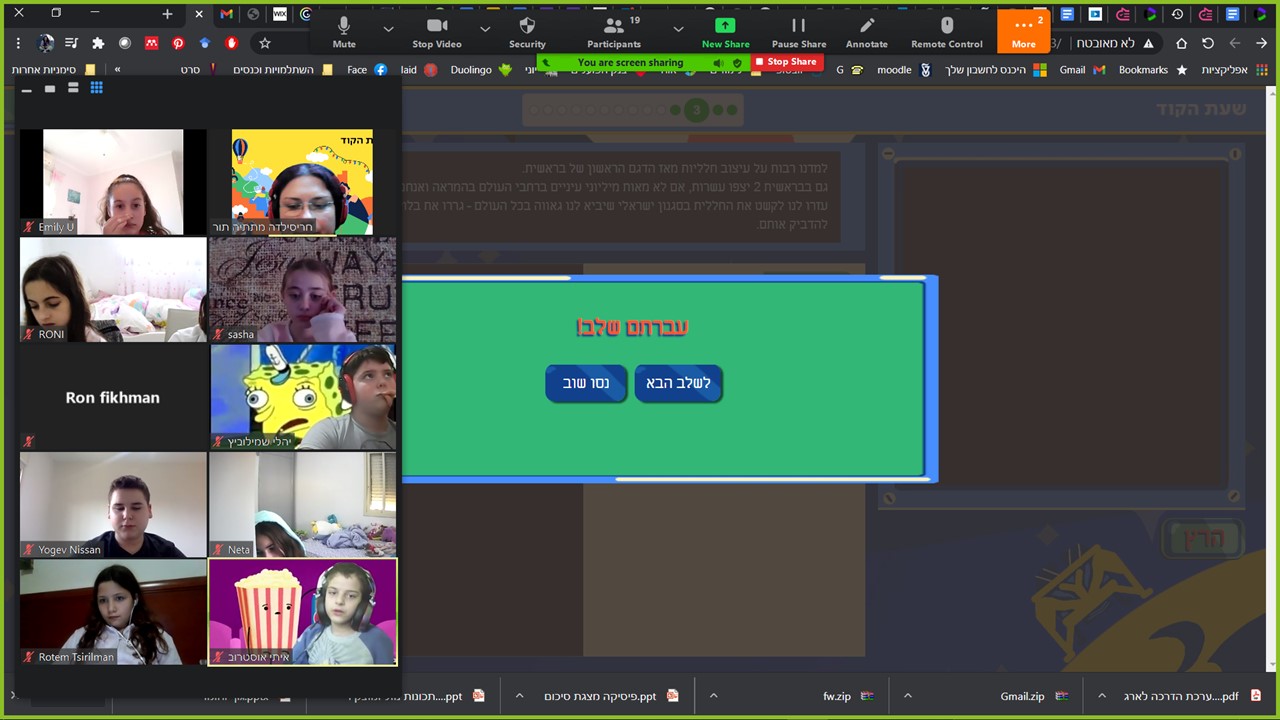This screenshot has height=720, width=1280.
Task: Minimize the Zoom video gallery panel
Action: pos(27,89)
